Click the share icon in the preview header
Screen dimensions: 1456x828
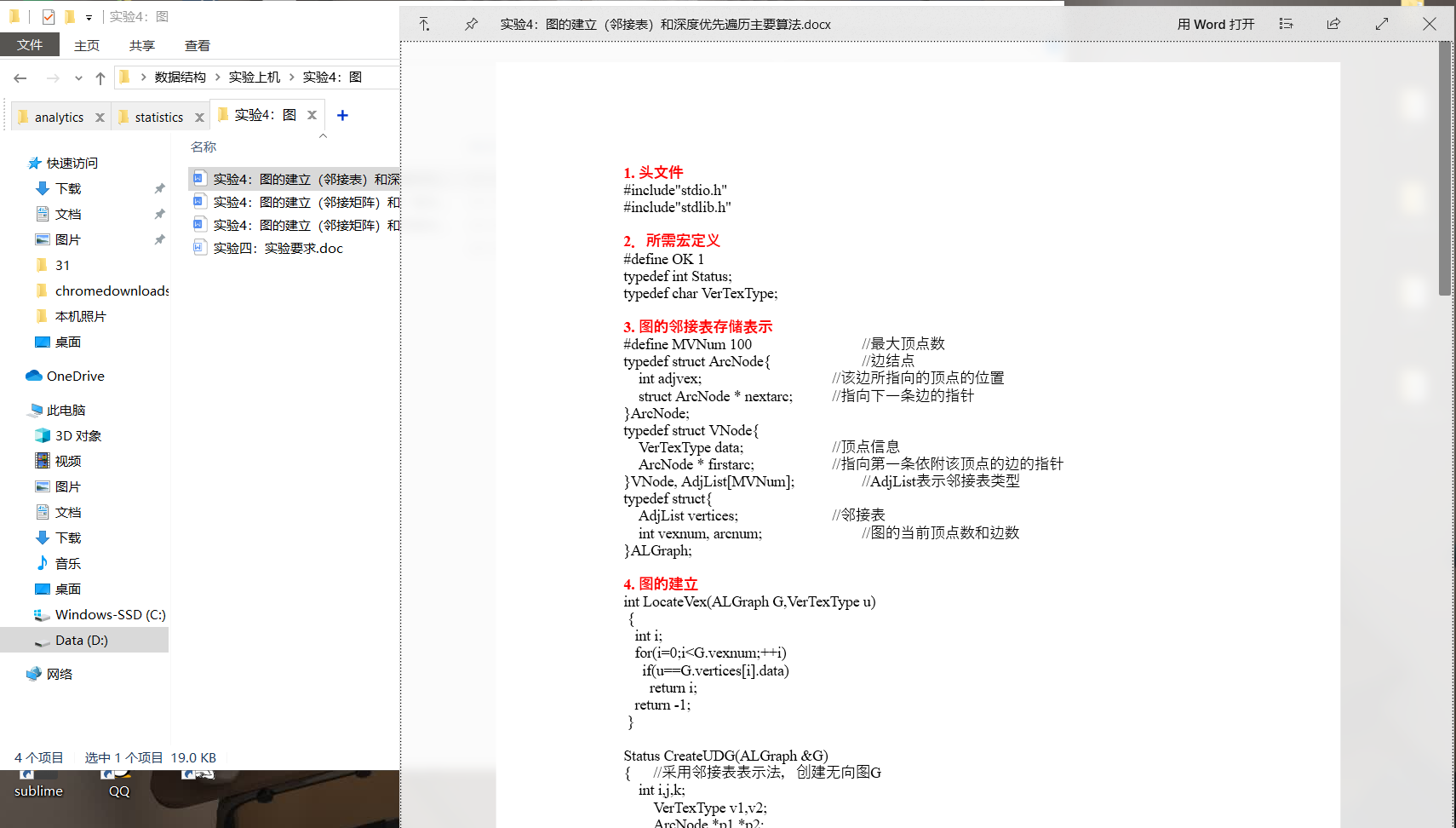tap(1333, 24)
